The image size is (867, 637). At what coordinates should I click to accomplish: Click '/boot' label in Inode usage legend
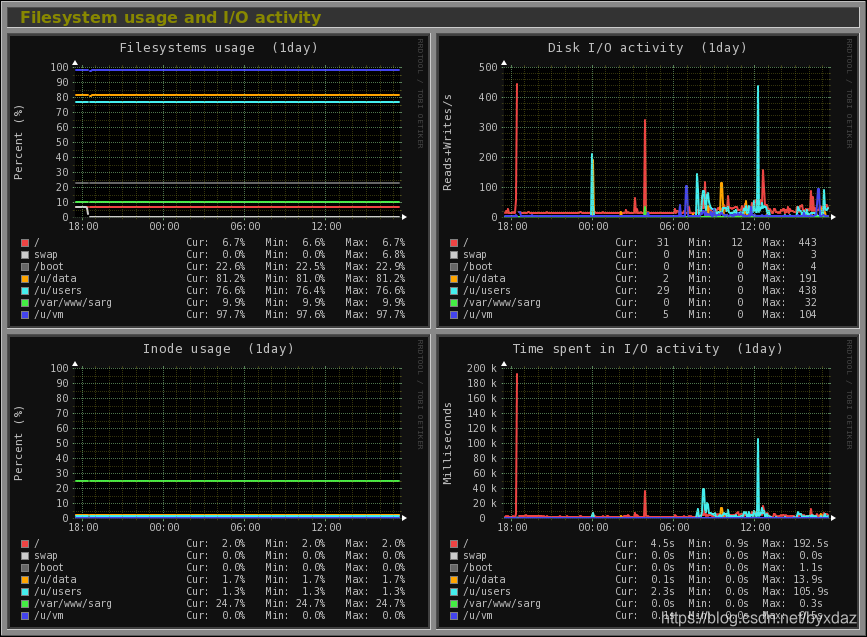pos(49,568)
